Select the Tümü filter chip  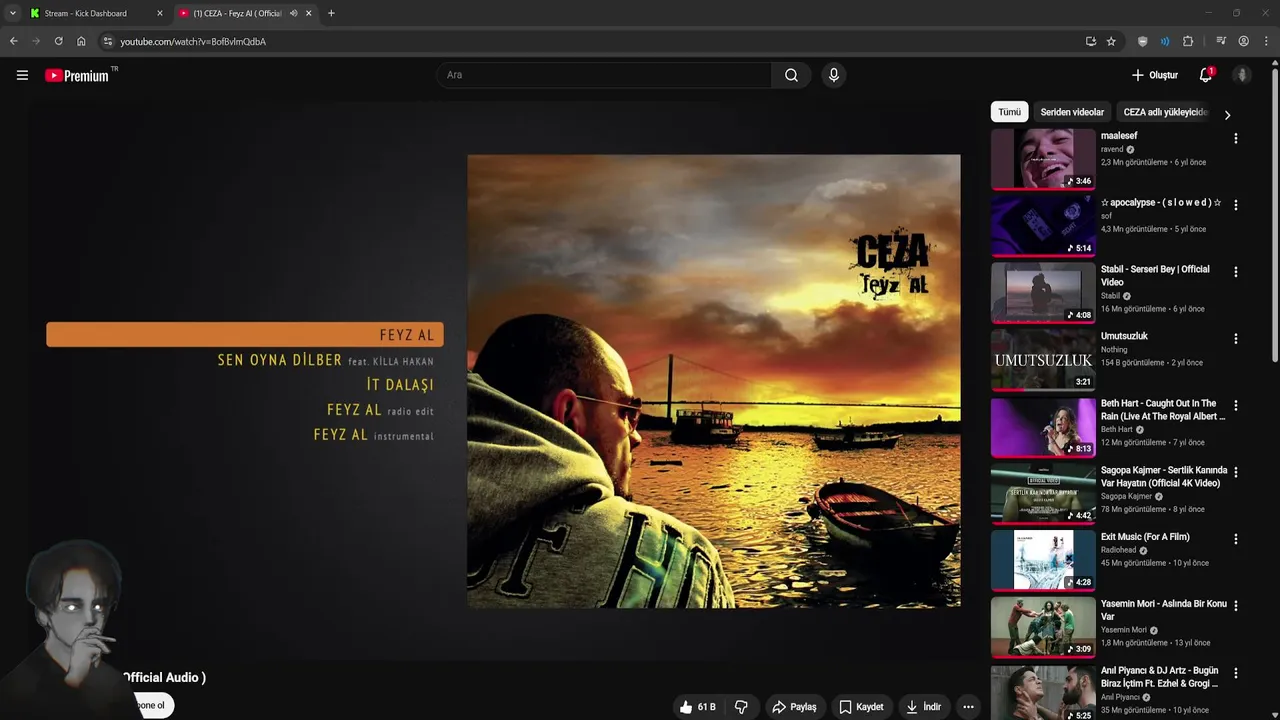coord(1009,112)
